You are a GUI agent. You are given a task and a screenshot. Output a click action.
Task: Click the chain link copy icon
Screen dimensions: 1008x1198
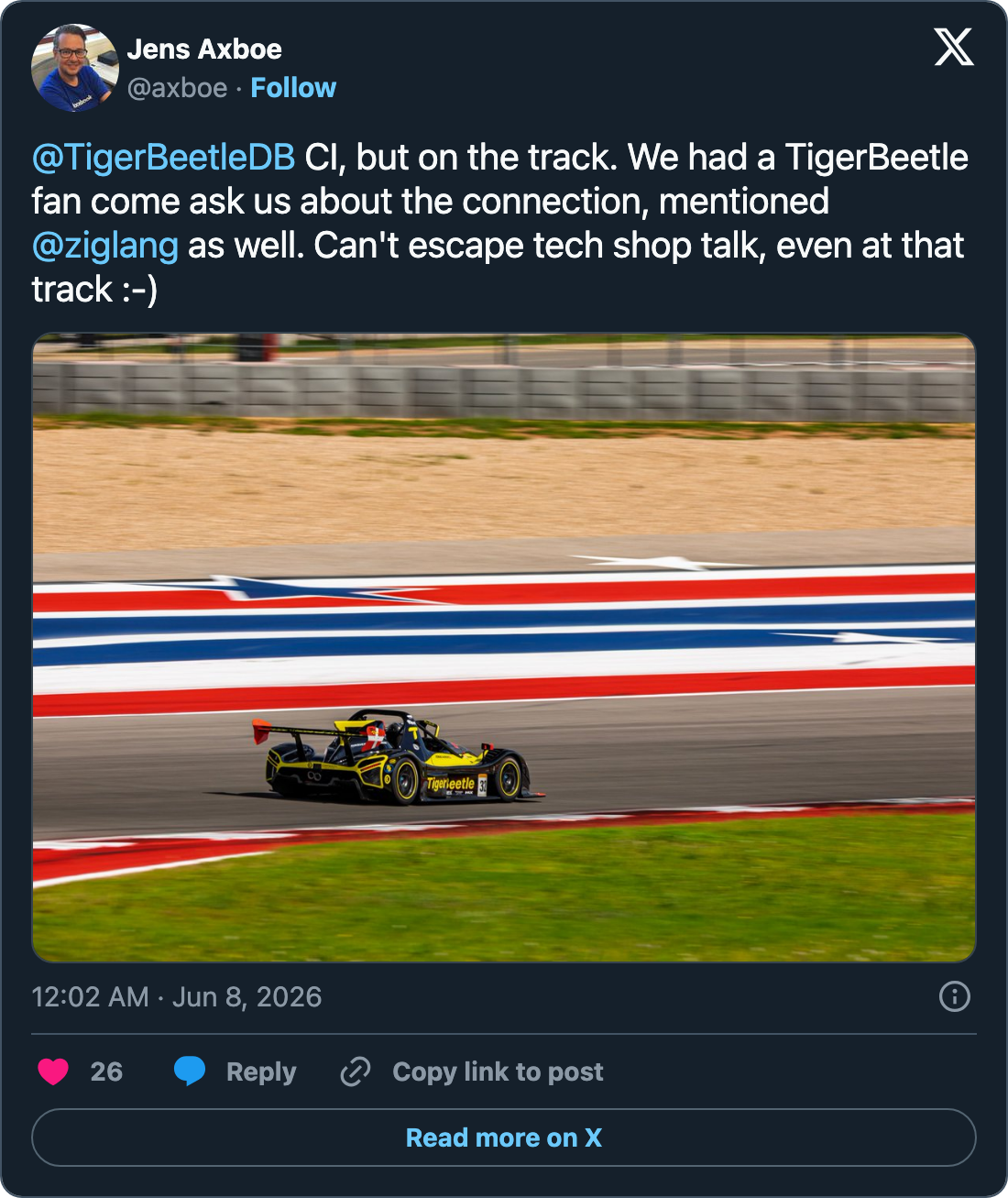click(x=356, y=1071)
